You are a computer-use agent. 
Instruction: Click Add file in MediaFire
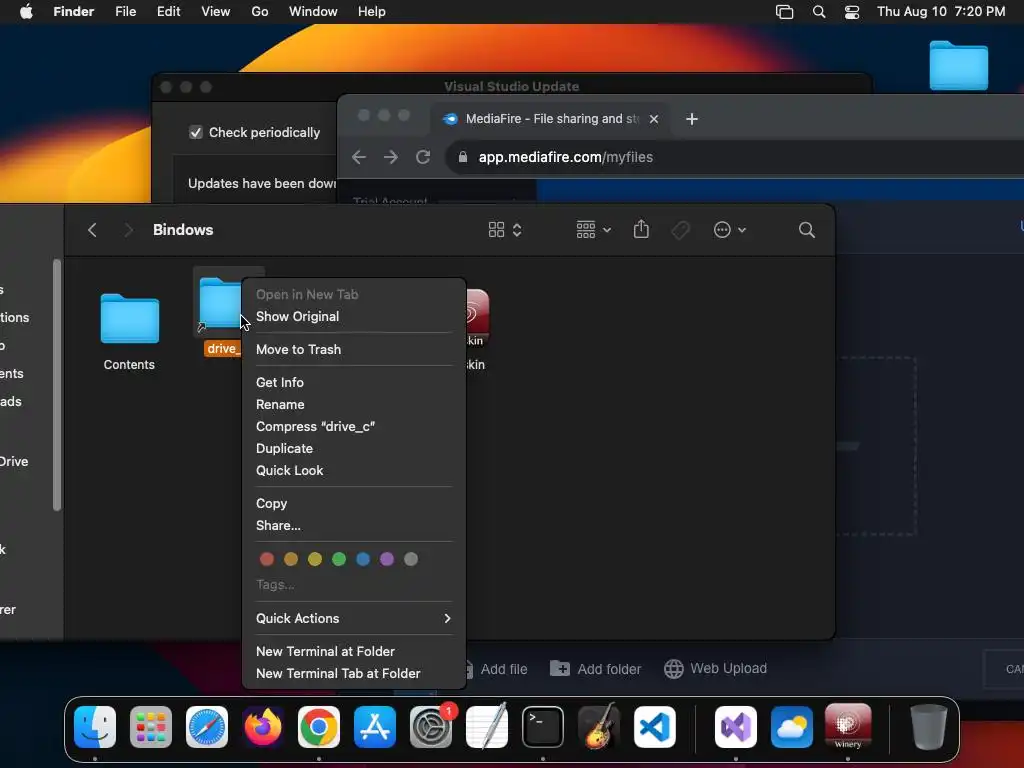pos(496,669)
